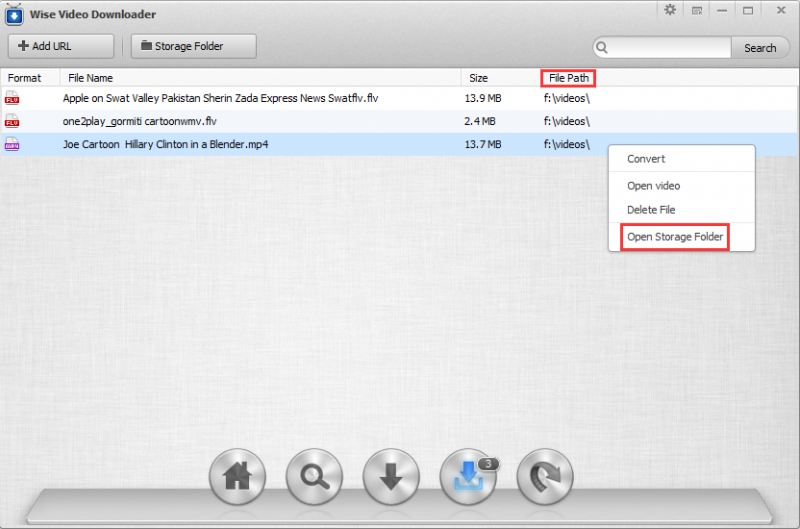The width and height of the screenshot is (800, 529).
Task: Click file path of Joe Cartoon row
Action: 566,144
